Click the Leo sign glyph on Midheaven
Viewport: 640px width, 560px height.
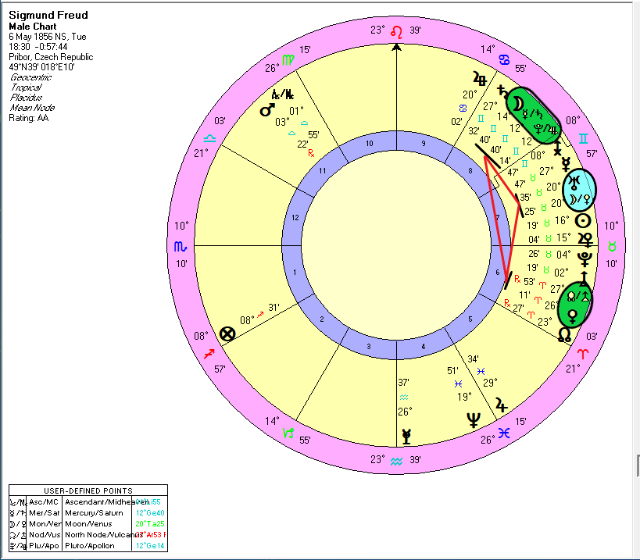(x=396, y=32)
